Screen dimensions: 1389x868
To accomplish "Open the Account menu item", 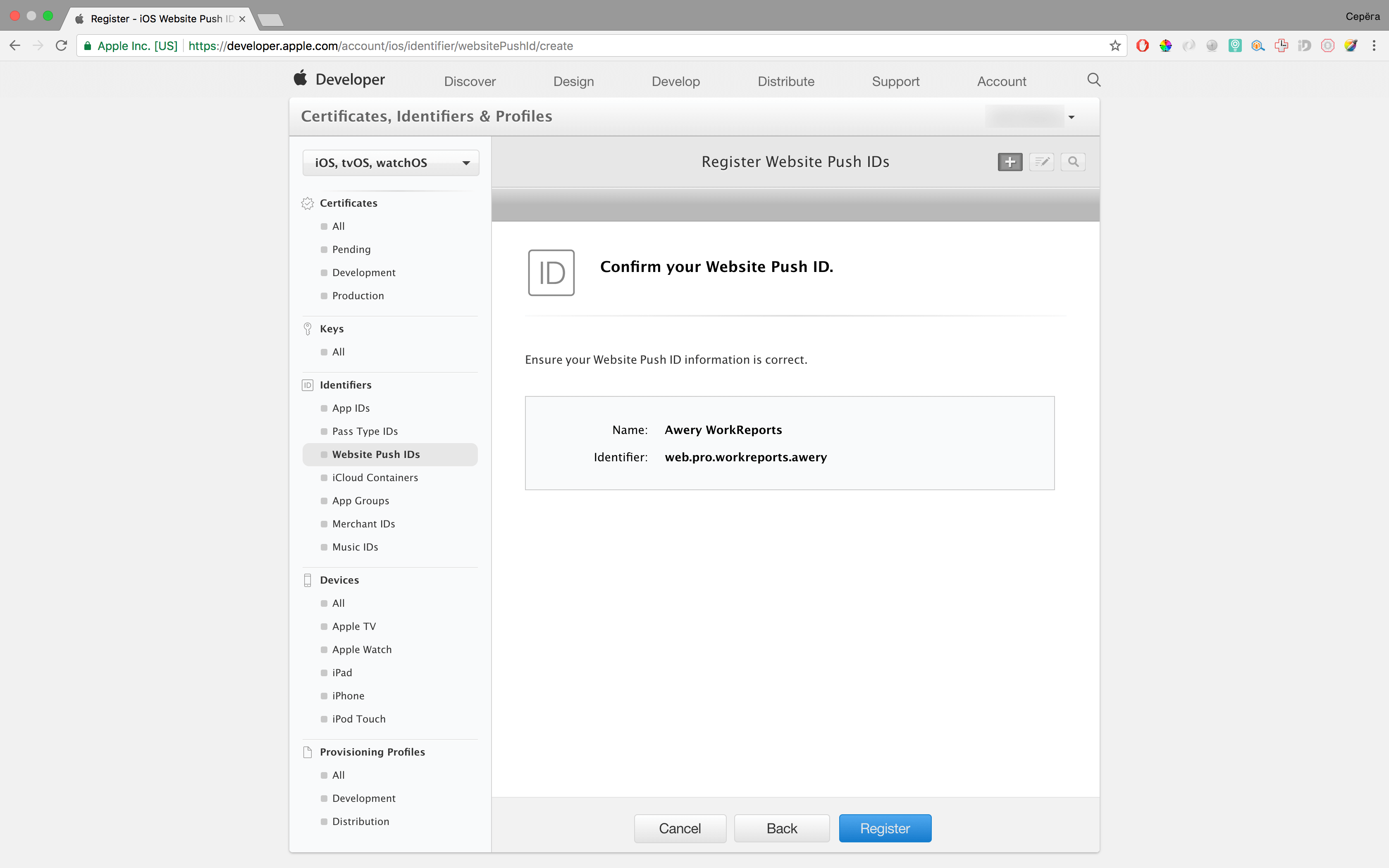I will click(1001, 81).
